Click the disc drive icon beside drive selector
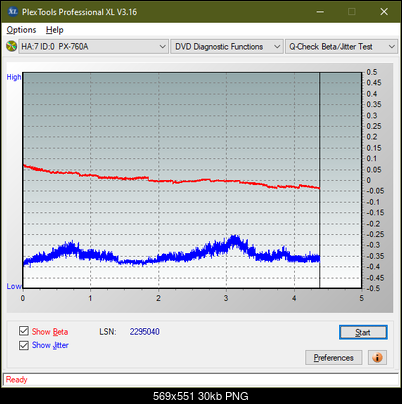Image resolution: width=402 pixels, height=404 pixels. pos(11,46)
